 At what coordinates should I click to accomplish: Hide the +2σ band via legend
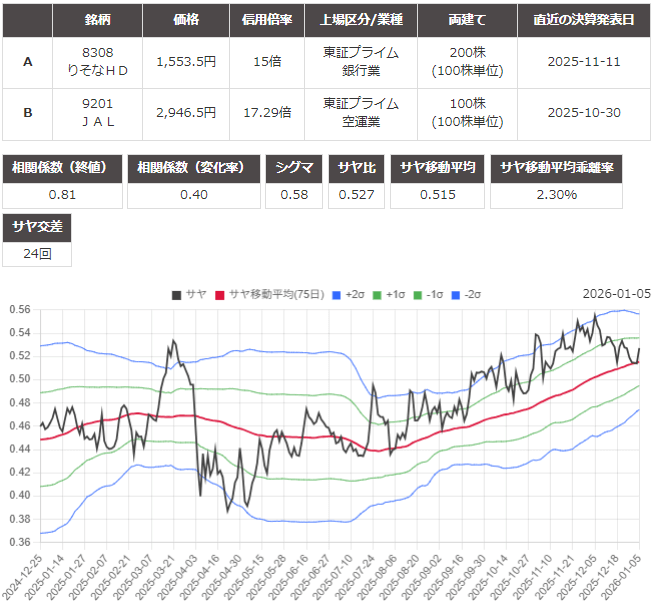click(347, 294)
